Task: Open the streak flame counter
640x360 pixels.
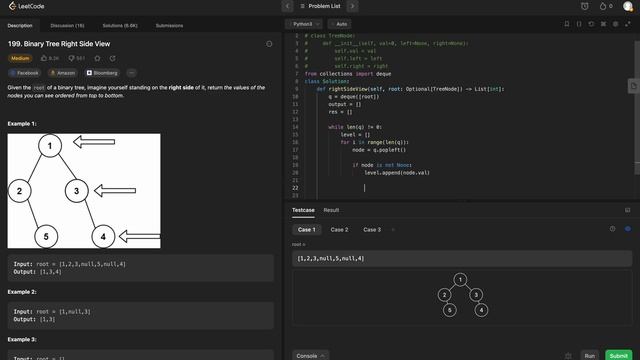Action: coord(606,6)
